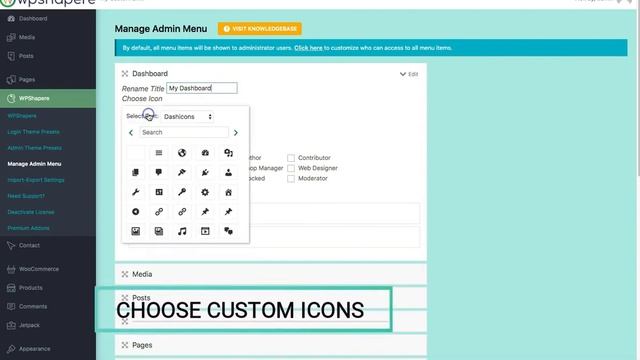Go to next icon page arrow

(236, 133)
